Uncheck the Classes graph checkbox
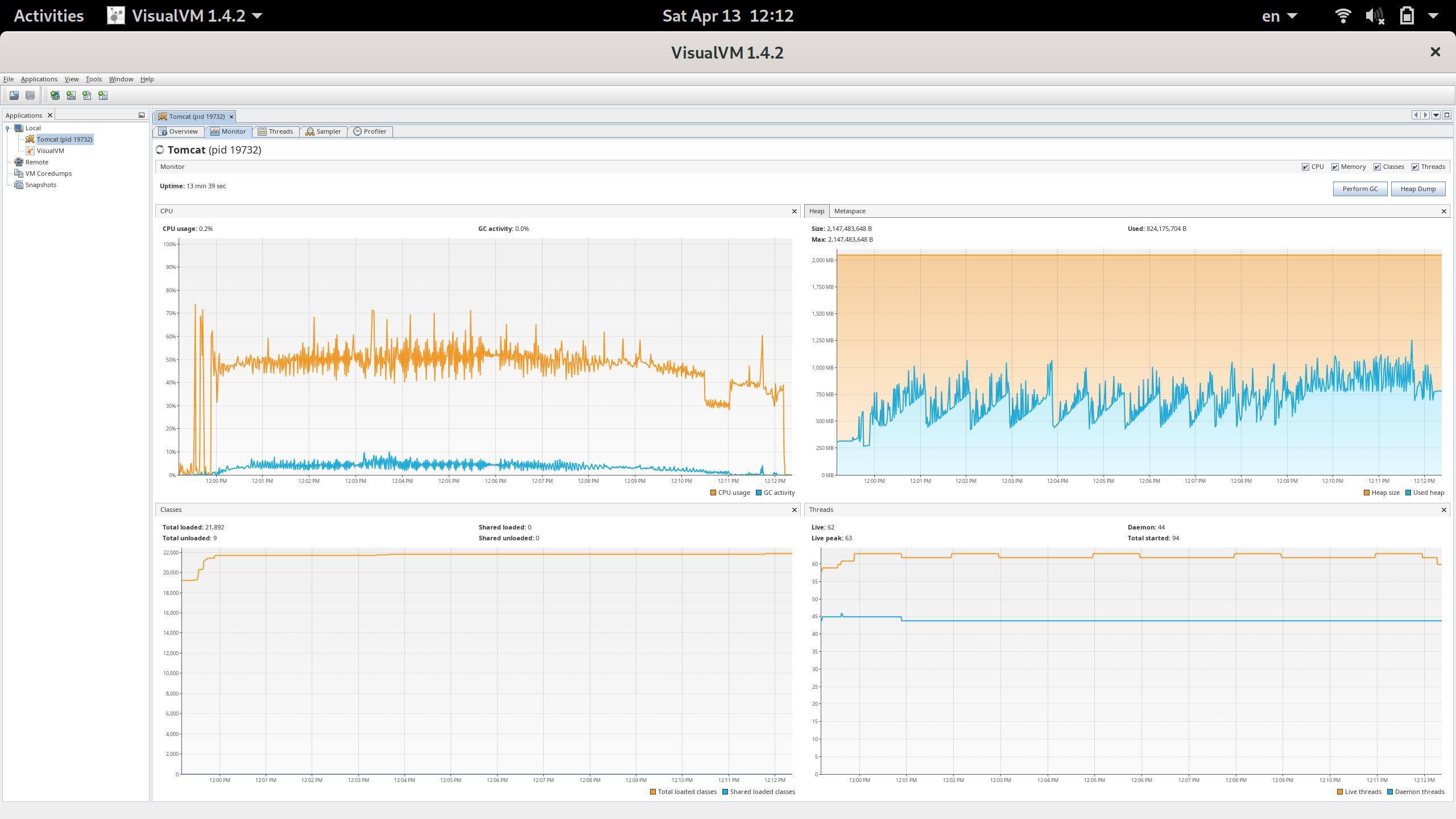This screenshot has height=819, width=1456. 1377,167
